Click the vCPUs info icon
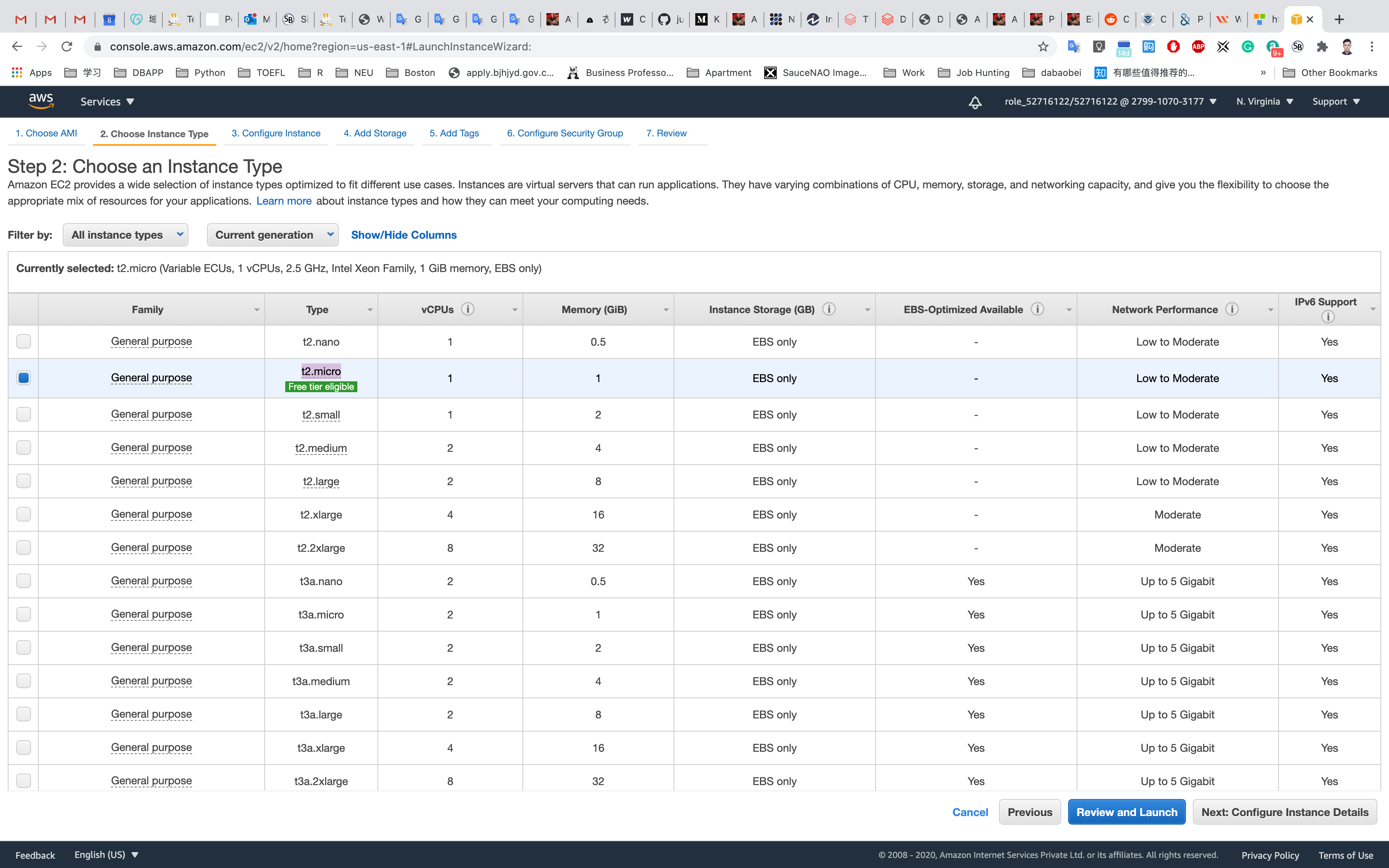Viewport: 1389px width, 868px height. [x=468, y=310]
